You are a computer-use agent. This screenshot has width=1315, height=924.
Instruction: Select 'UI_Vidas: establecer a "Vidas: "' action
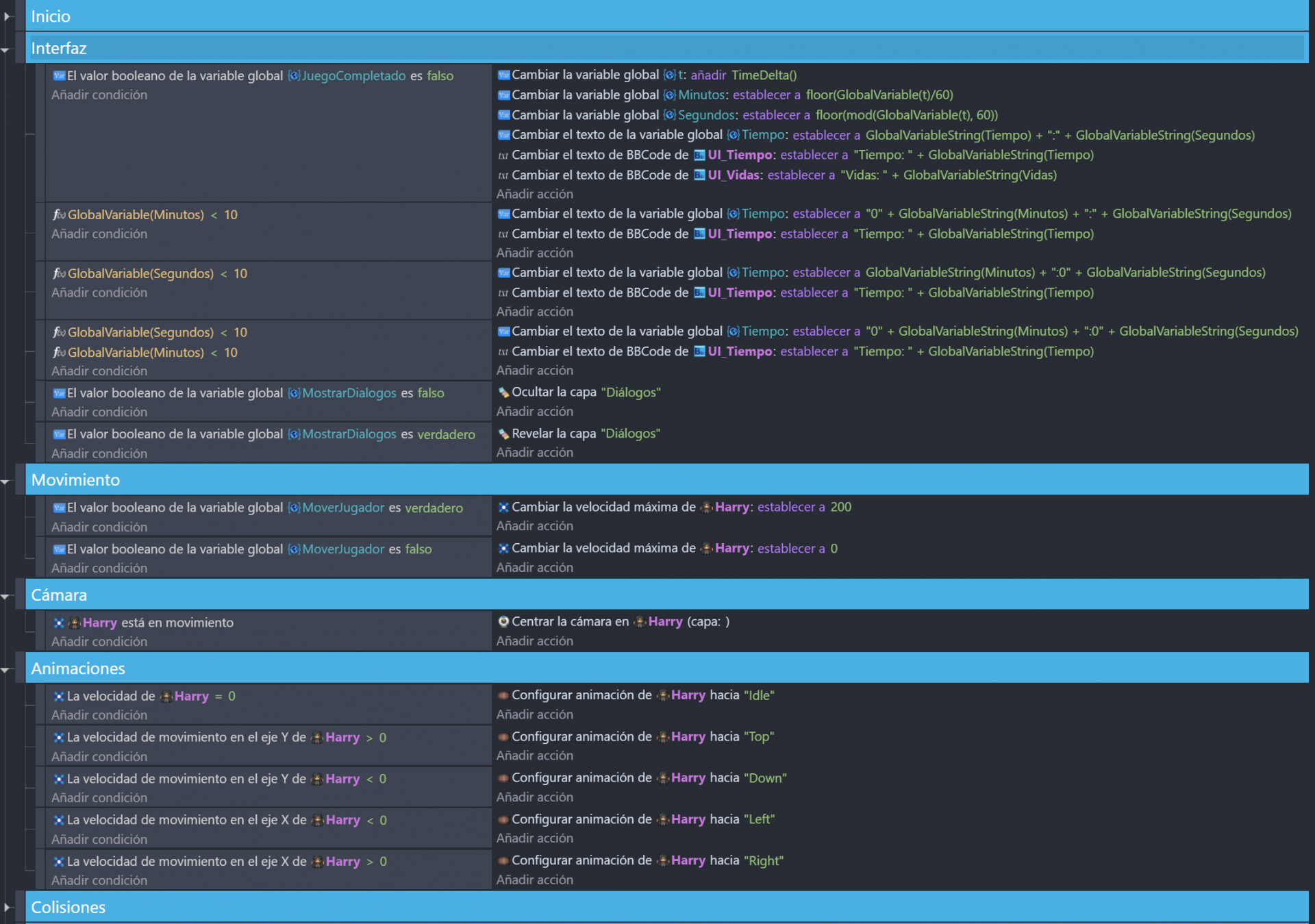pyautogui.click(x=777, y=175)
